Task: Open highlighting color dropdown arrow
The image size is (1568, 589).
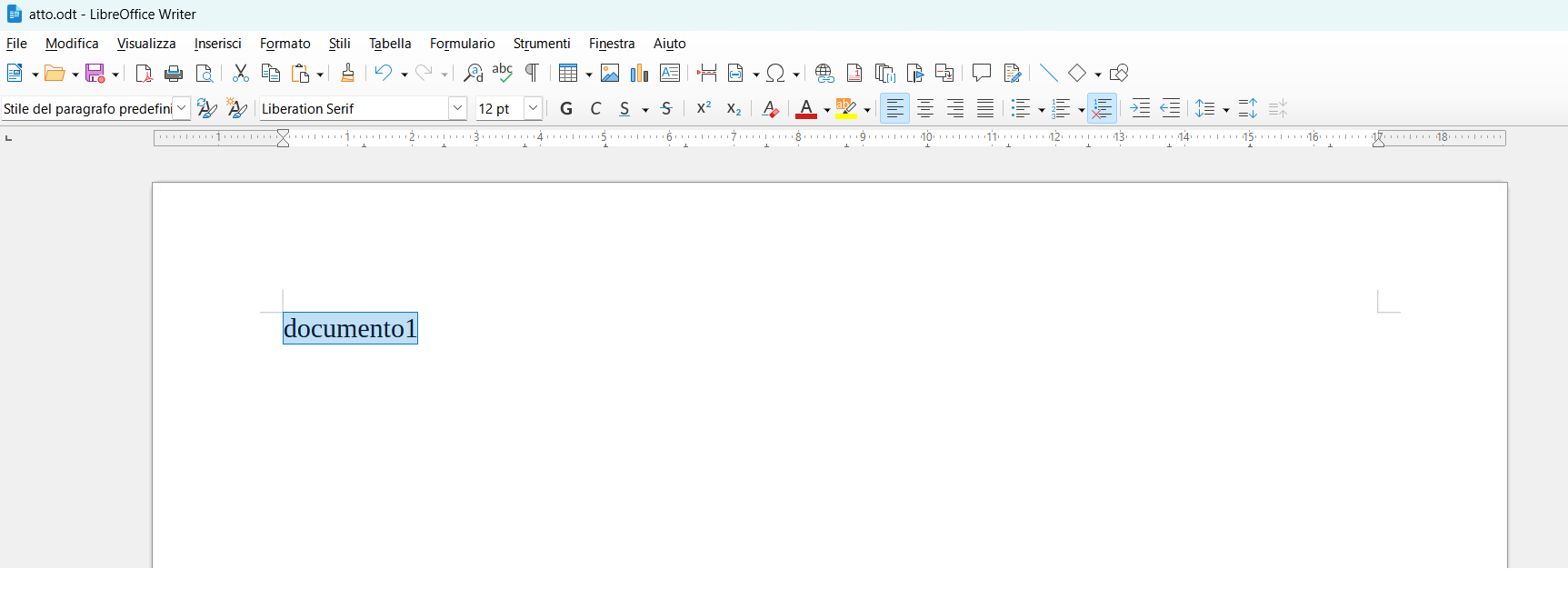Action: tap(867, 110)
